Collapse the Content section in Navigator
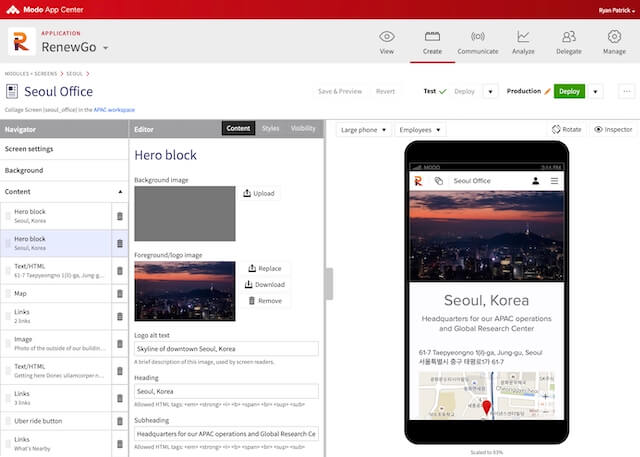640x457 pixels. point(119,191)
